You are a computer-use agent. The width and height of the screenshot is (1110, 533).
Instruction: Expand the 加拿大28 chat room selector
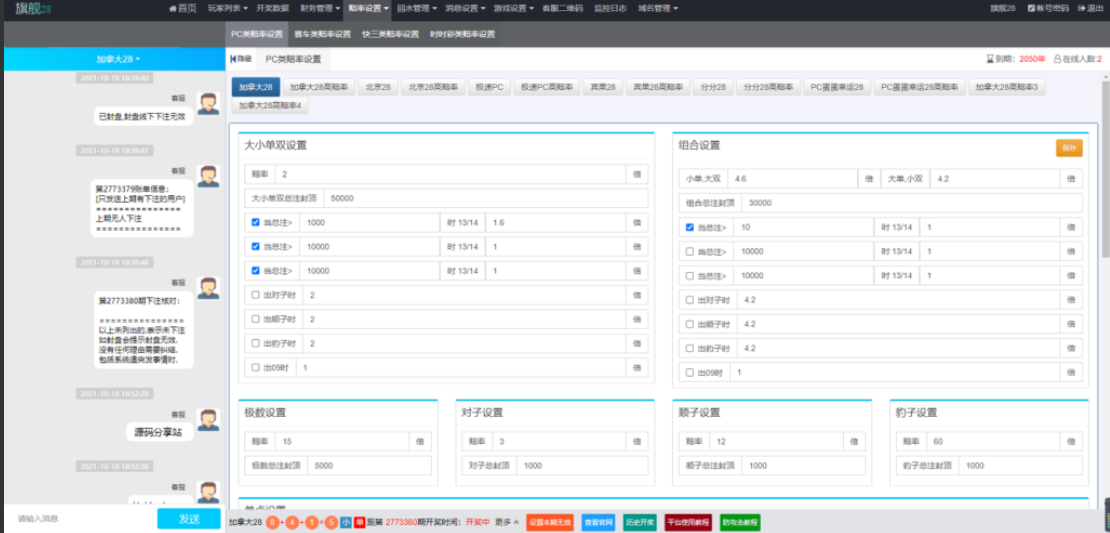[118, 60]
